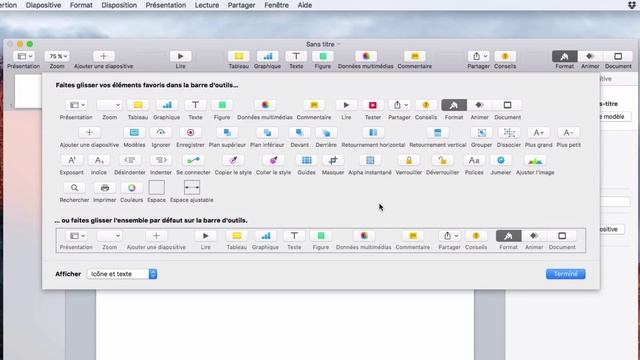Image resolution: width=640 pixels, height=360 pixels.
Task: Select the Modèles icon in palette
Action: (x=134, y=133)
